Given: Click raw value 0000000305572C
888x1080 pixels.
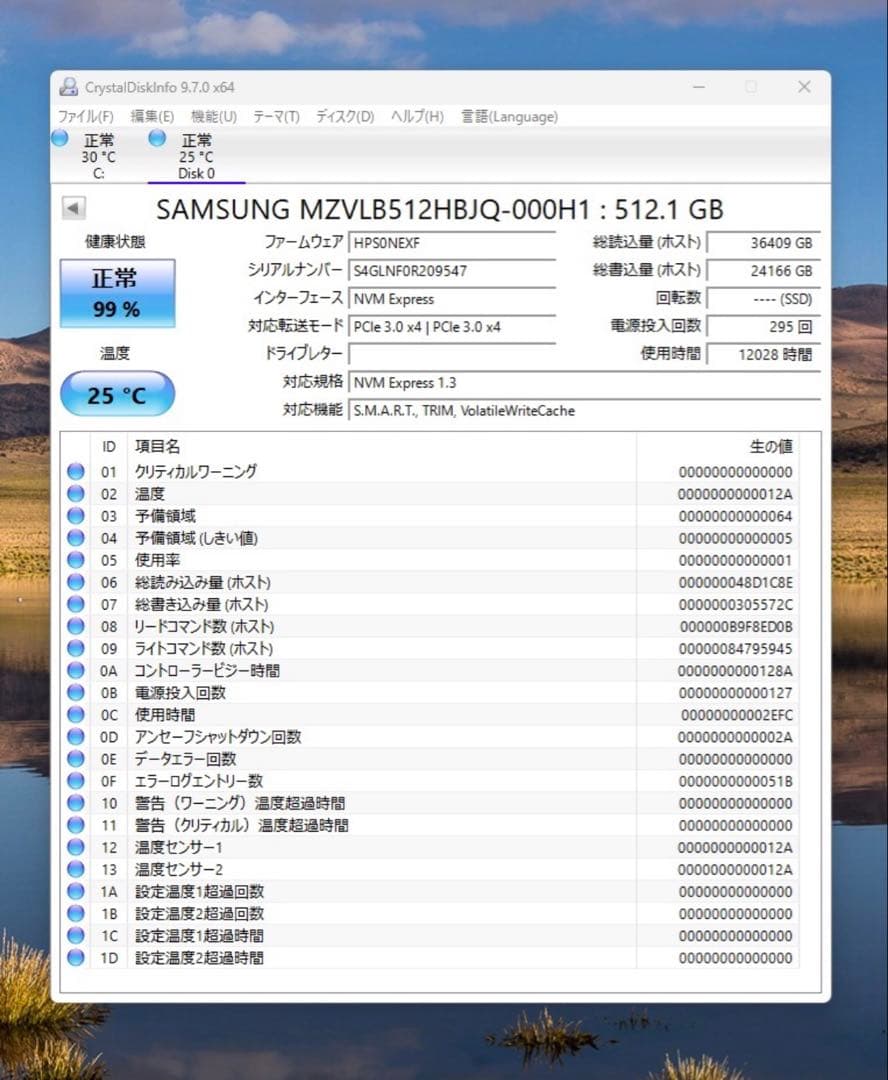Looking at the screenshot, I should (x=735, y=604).
